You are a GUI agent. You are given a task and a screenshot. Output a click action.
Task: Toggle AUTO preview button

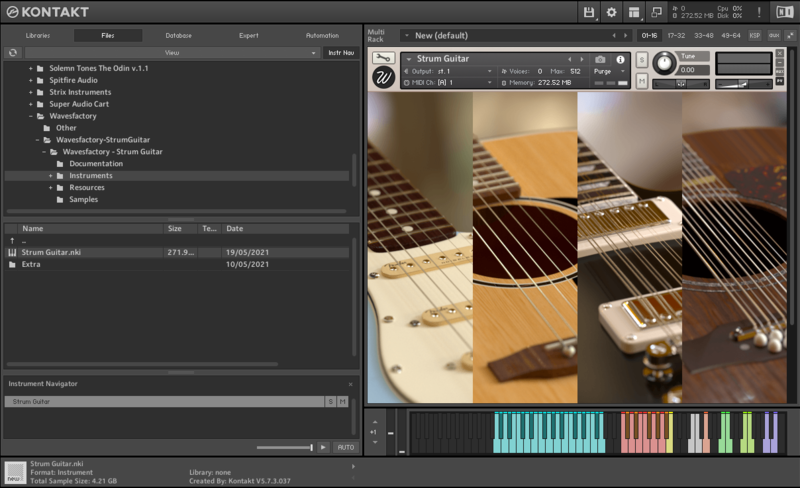(345, 447)
